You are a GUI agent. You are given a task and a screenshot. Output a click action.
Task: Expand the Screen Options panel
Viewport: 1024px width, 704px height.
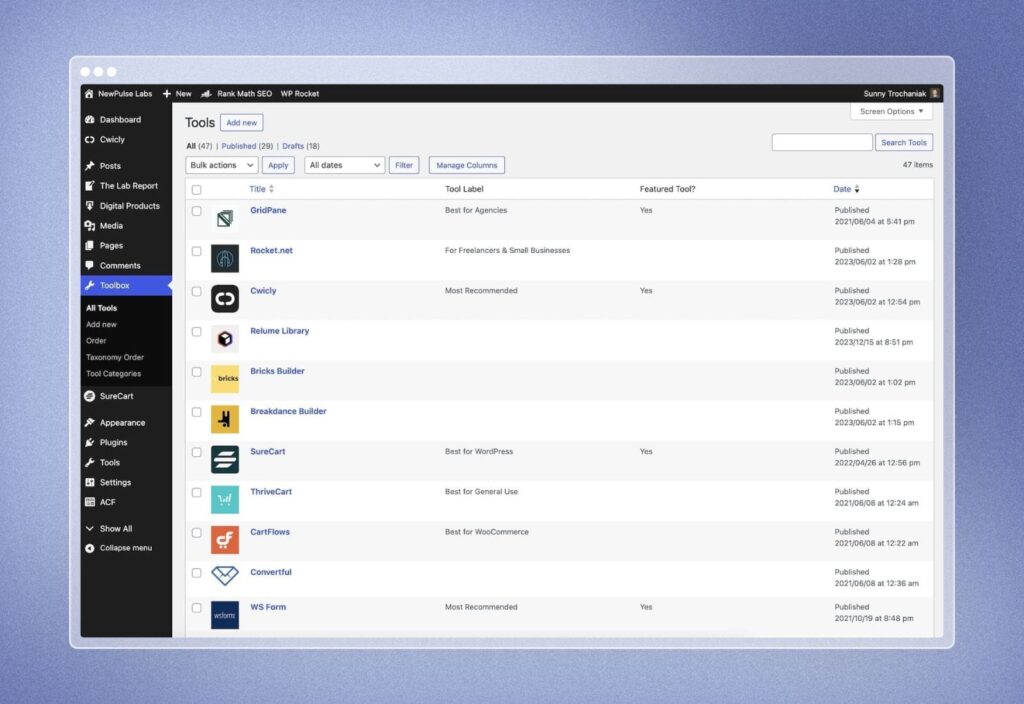click(891, 112)
